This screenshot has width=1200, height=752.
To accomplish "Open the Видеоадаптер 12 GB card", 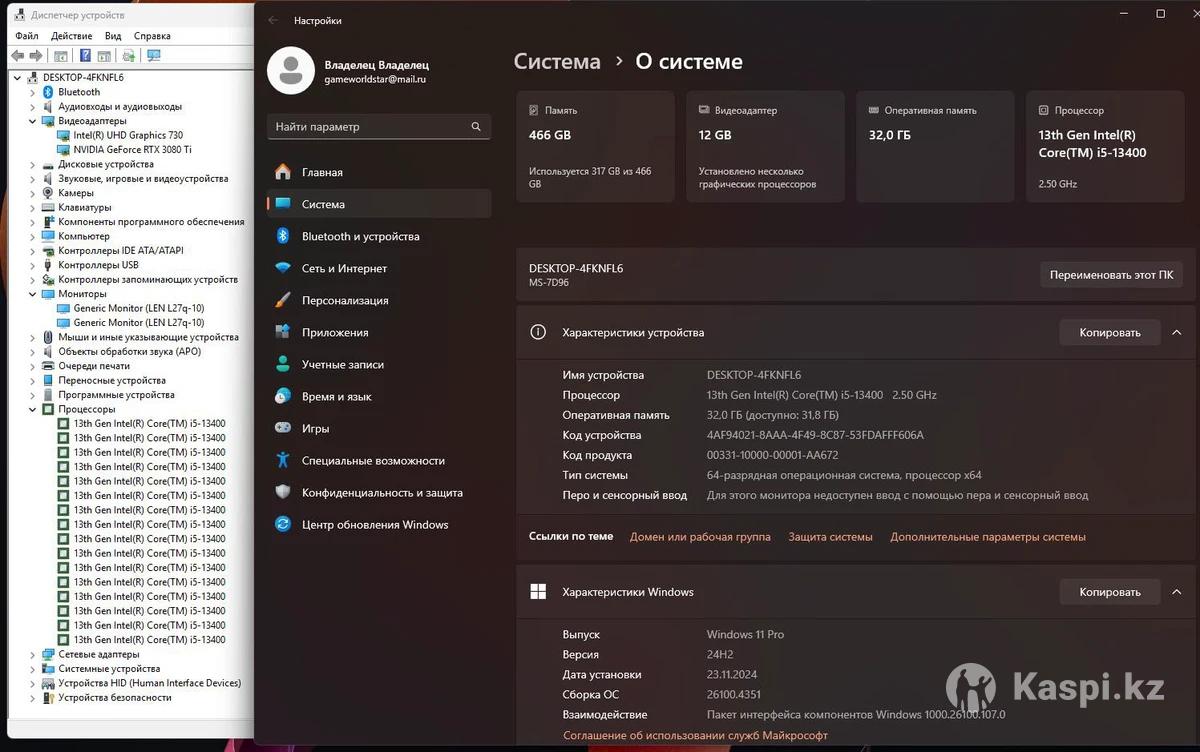I will coord(766,147).
